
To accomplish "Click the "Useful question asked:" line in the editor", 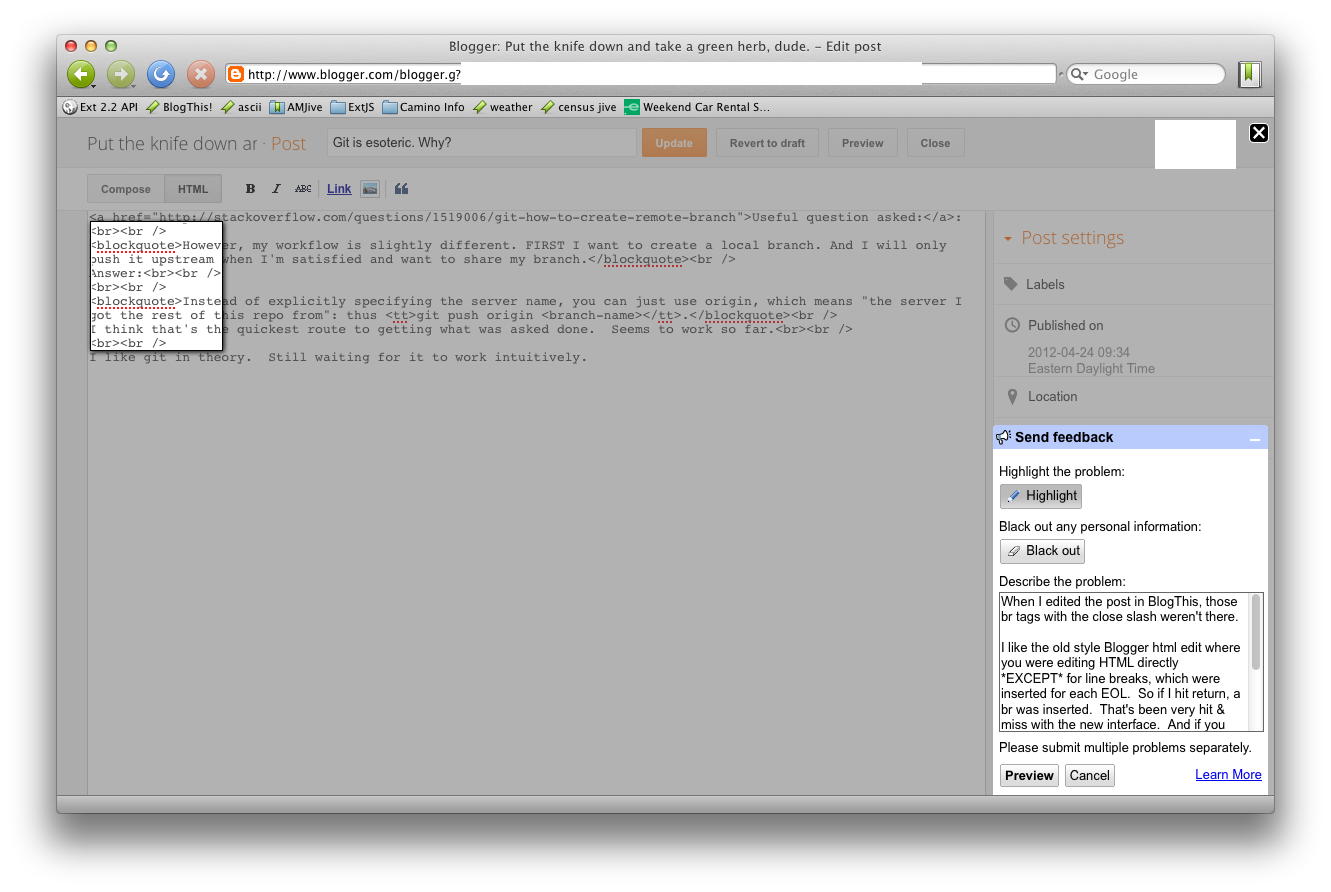I will pyautogui.click(x=525, y=217).
